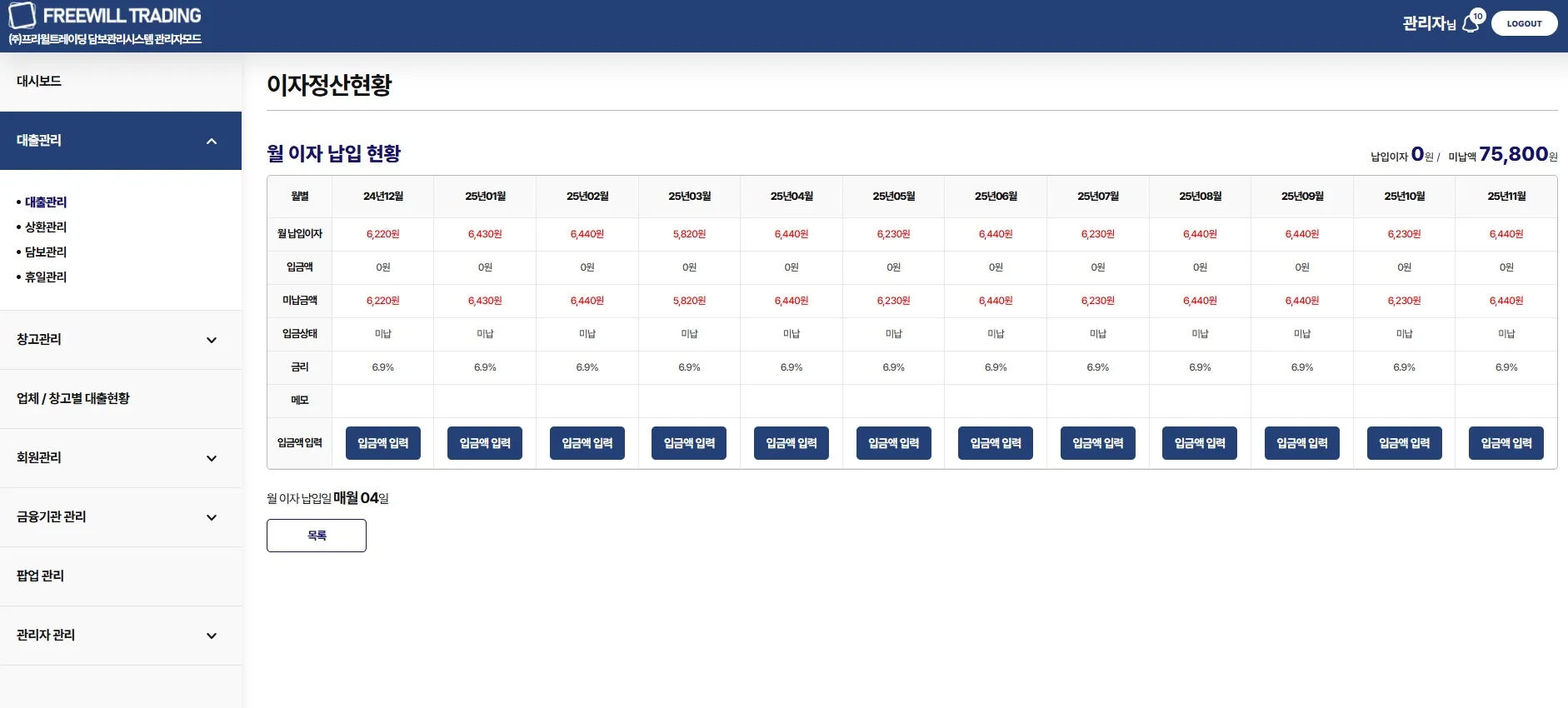Expand the 관리자 관리 chevron
The image size is (1568, 708).
point(212,636)
